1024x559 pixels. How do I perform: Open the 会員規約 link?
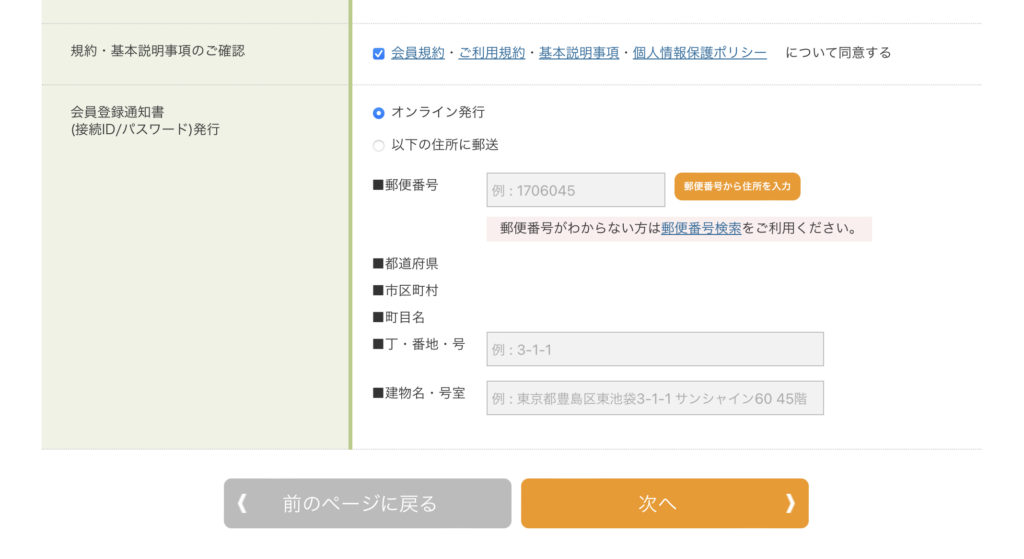click(417, 53)
